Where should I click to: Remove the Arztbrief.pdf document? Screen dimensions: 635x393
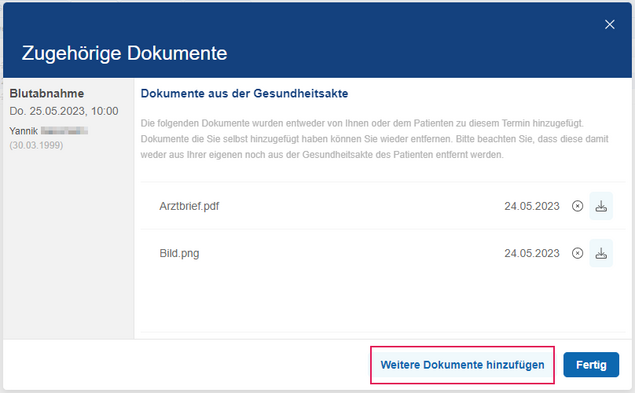tap(577, 206)
